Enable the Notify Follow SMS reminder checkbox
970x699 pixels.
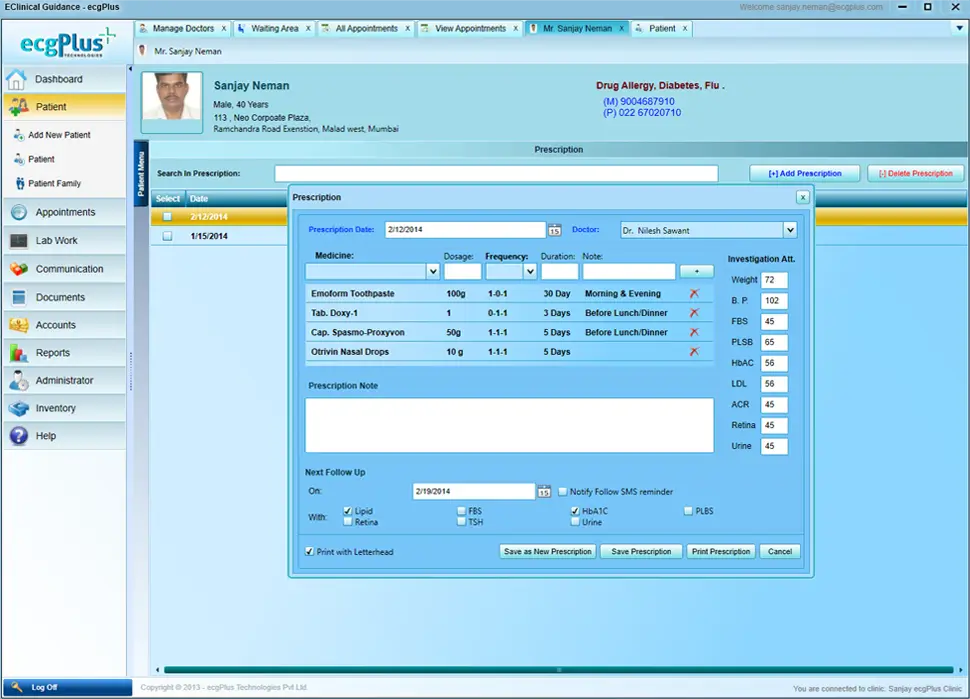[562, 491]
